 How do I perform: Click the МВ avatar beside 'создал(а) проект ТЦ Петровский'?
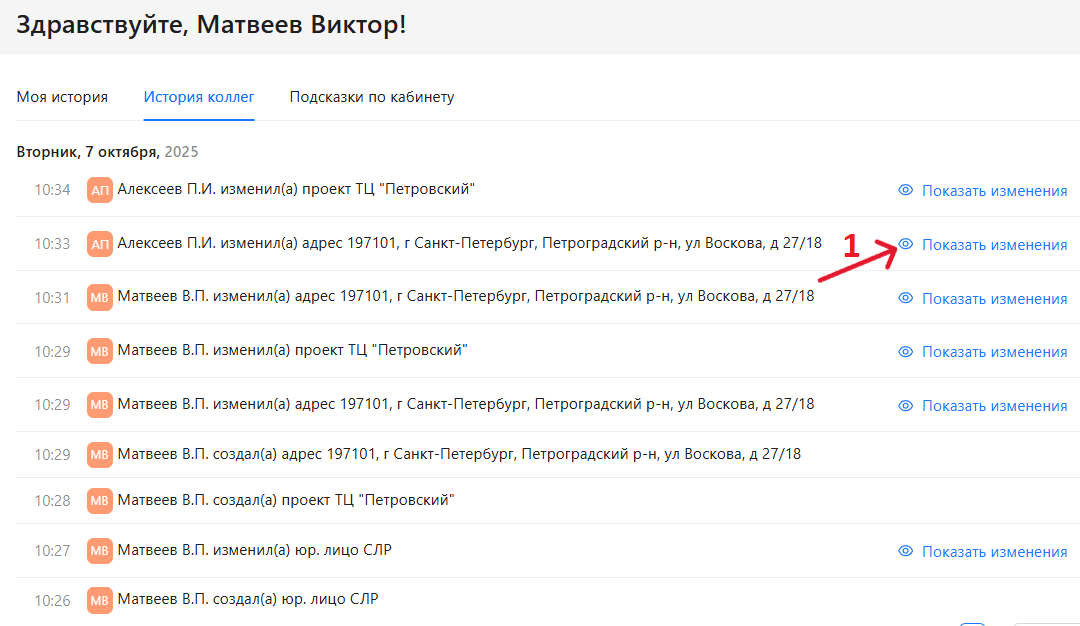coord(99,500)
